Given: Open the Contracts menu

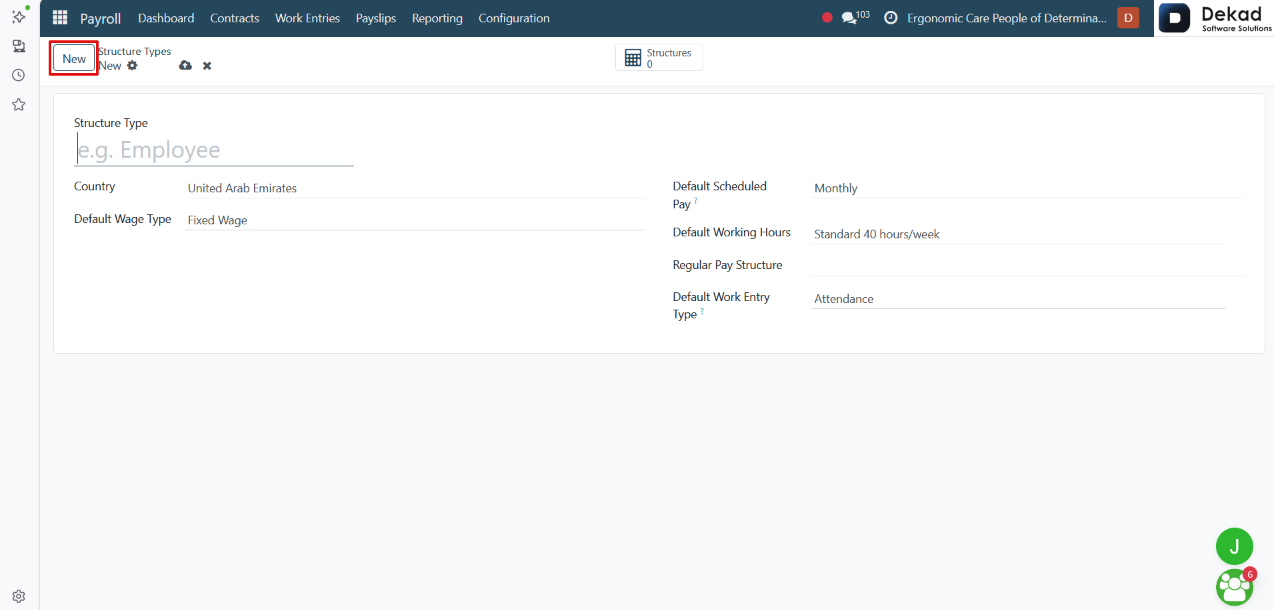Looking at the screenshot, I should [x=235, y=18].
